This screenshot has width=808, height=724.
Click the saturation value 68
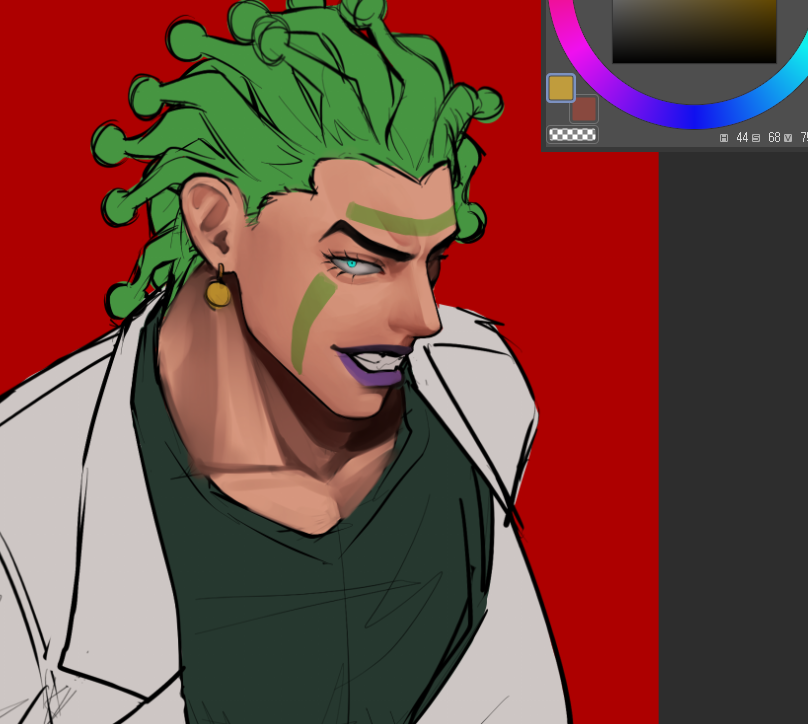(x=774, y=138)
